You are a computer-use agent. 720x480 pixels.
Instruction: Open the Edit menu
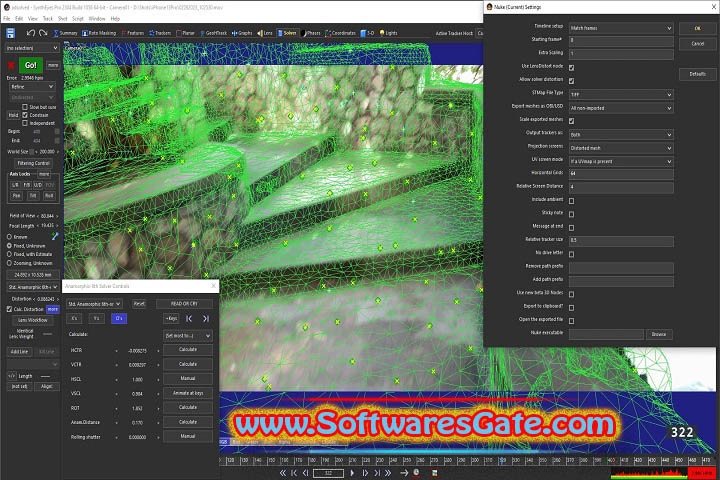pos(19,19)
